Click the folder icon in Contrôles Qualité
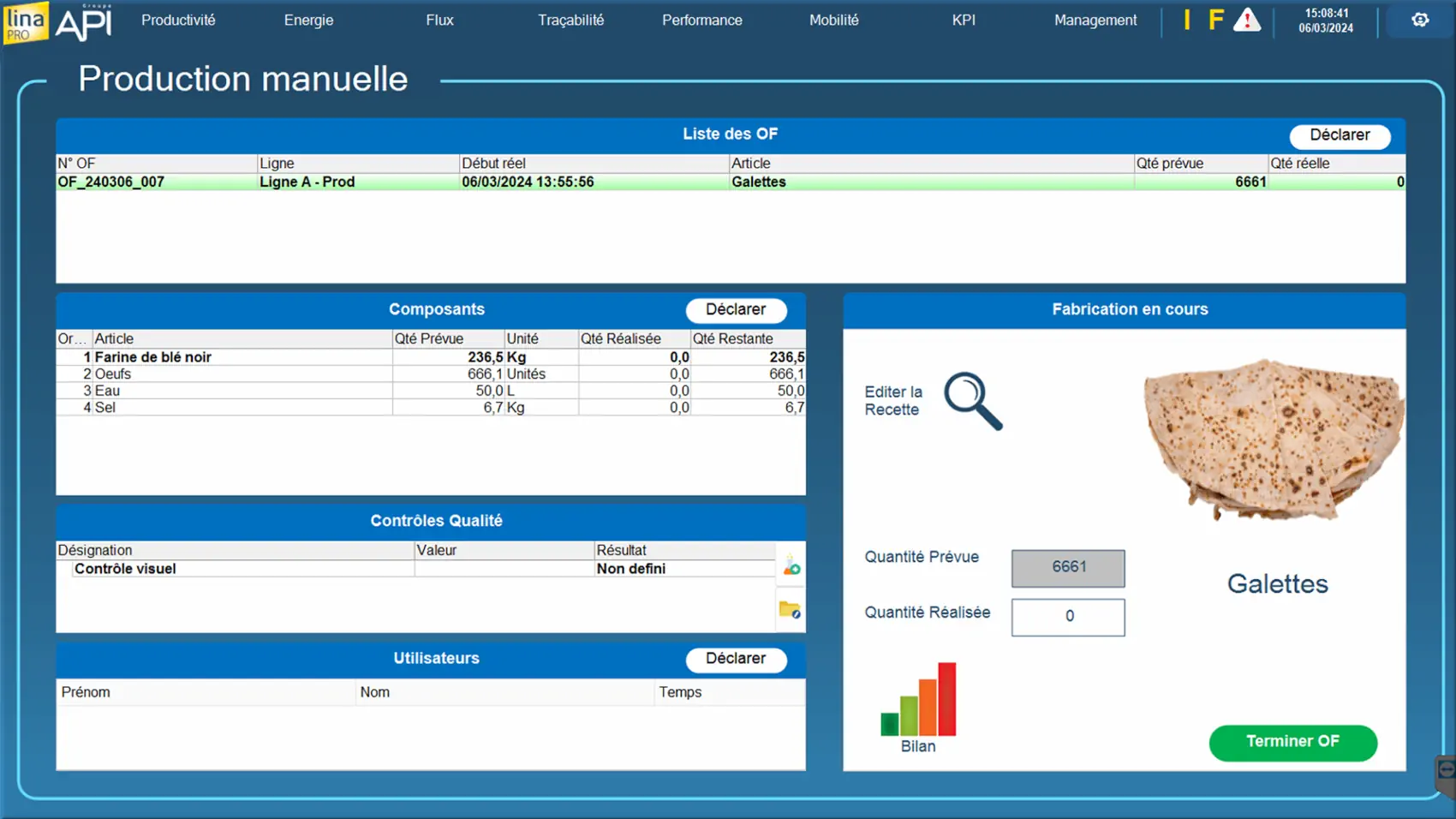This screenshot has width=1456, height=819. click(x=790, y=610)
